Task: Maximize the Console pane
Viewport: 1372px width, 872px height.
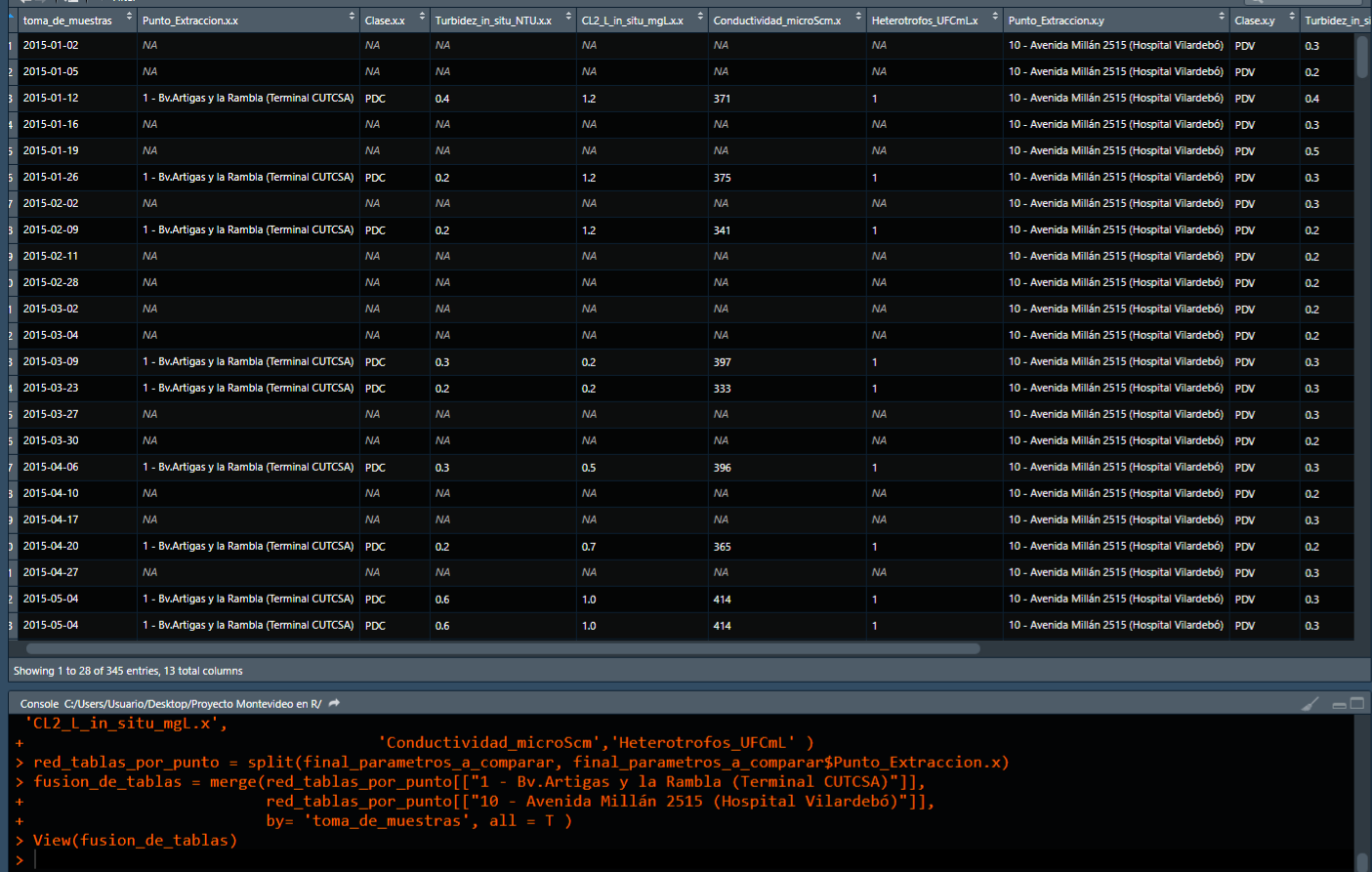Action: tap(1357, 703)
